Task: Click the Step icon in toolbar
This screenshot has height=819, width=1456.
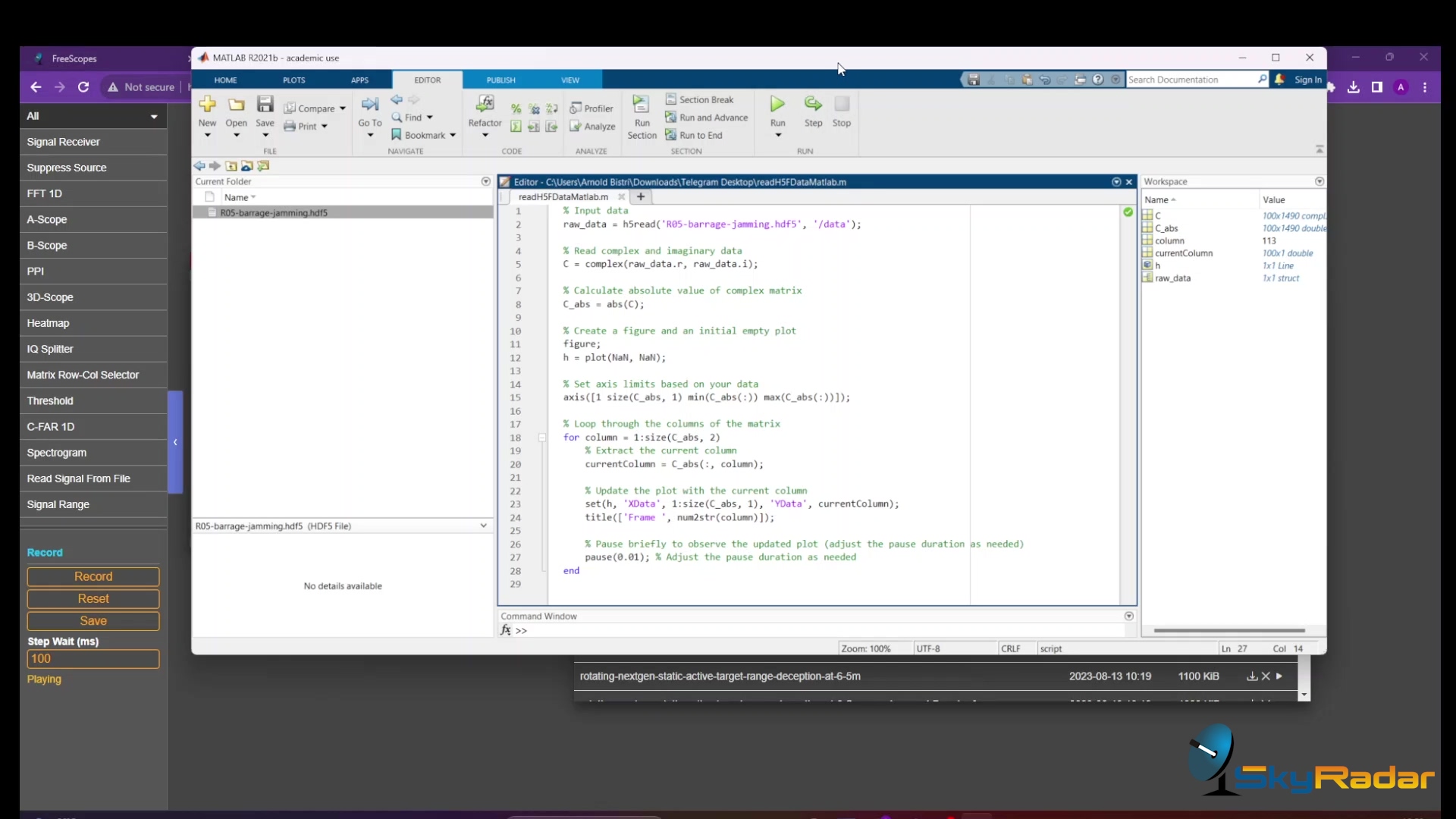Action: tap(813, 104)
